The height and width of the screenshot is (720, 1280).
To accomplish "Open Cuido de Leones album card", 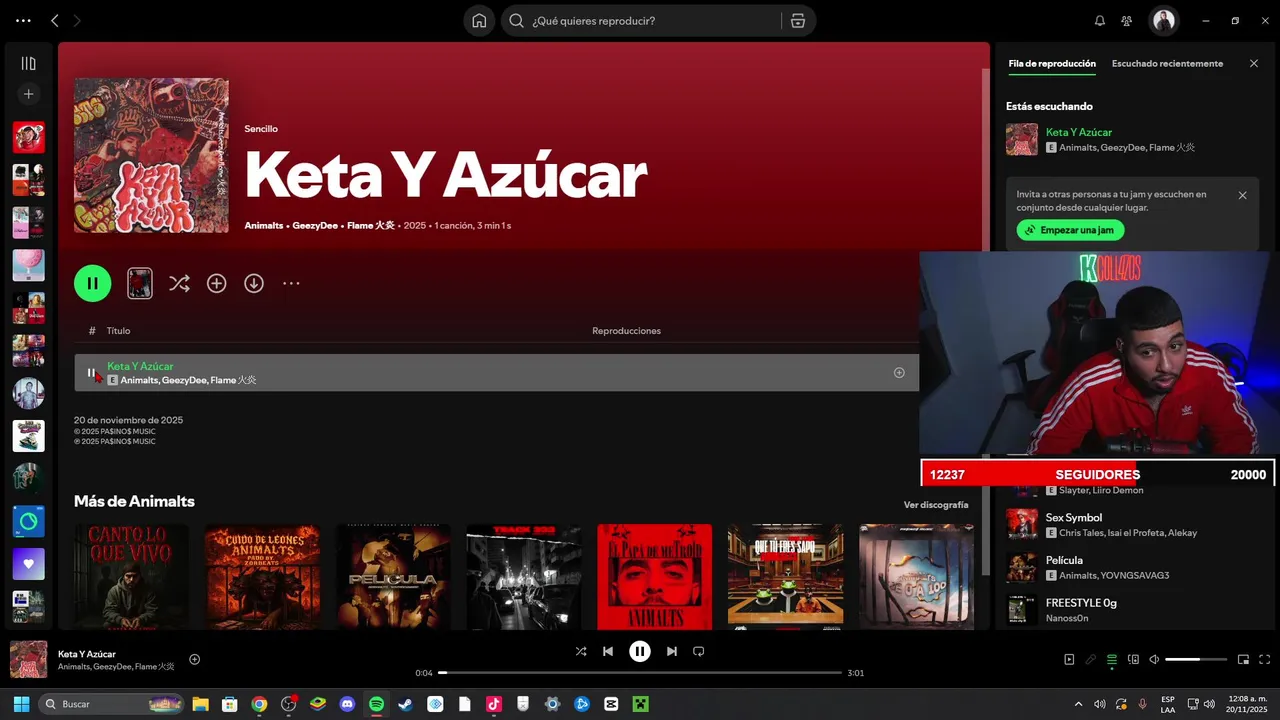I will click(262, 577).
